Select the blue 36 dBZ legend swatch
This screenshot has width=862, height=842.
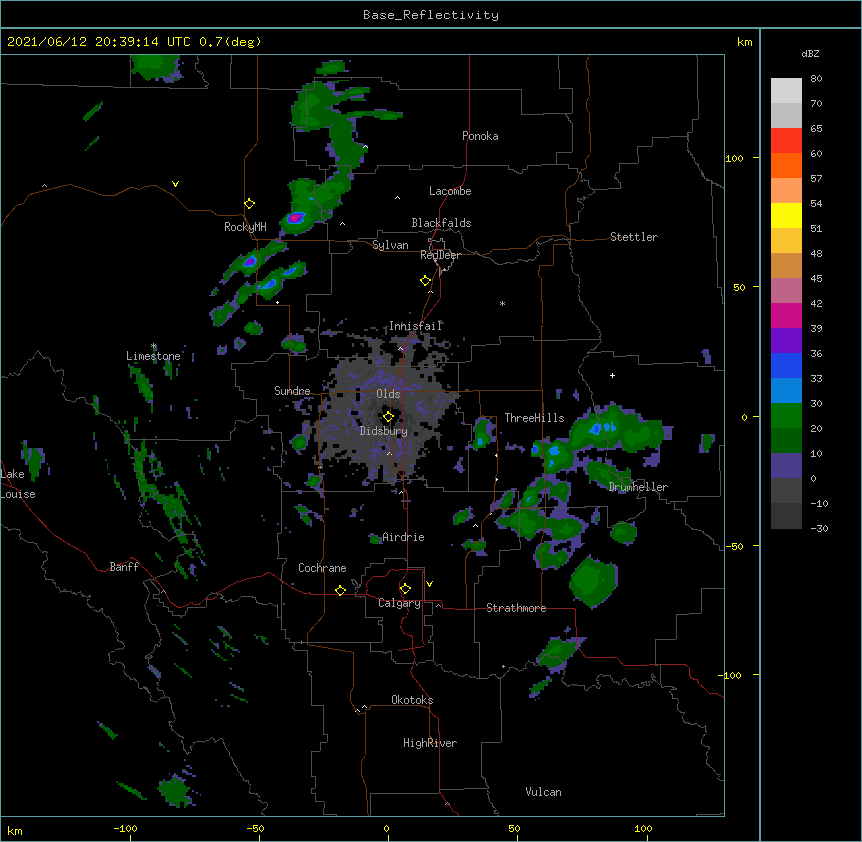point(786,365)
